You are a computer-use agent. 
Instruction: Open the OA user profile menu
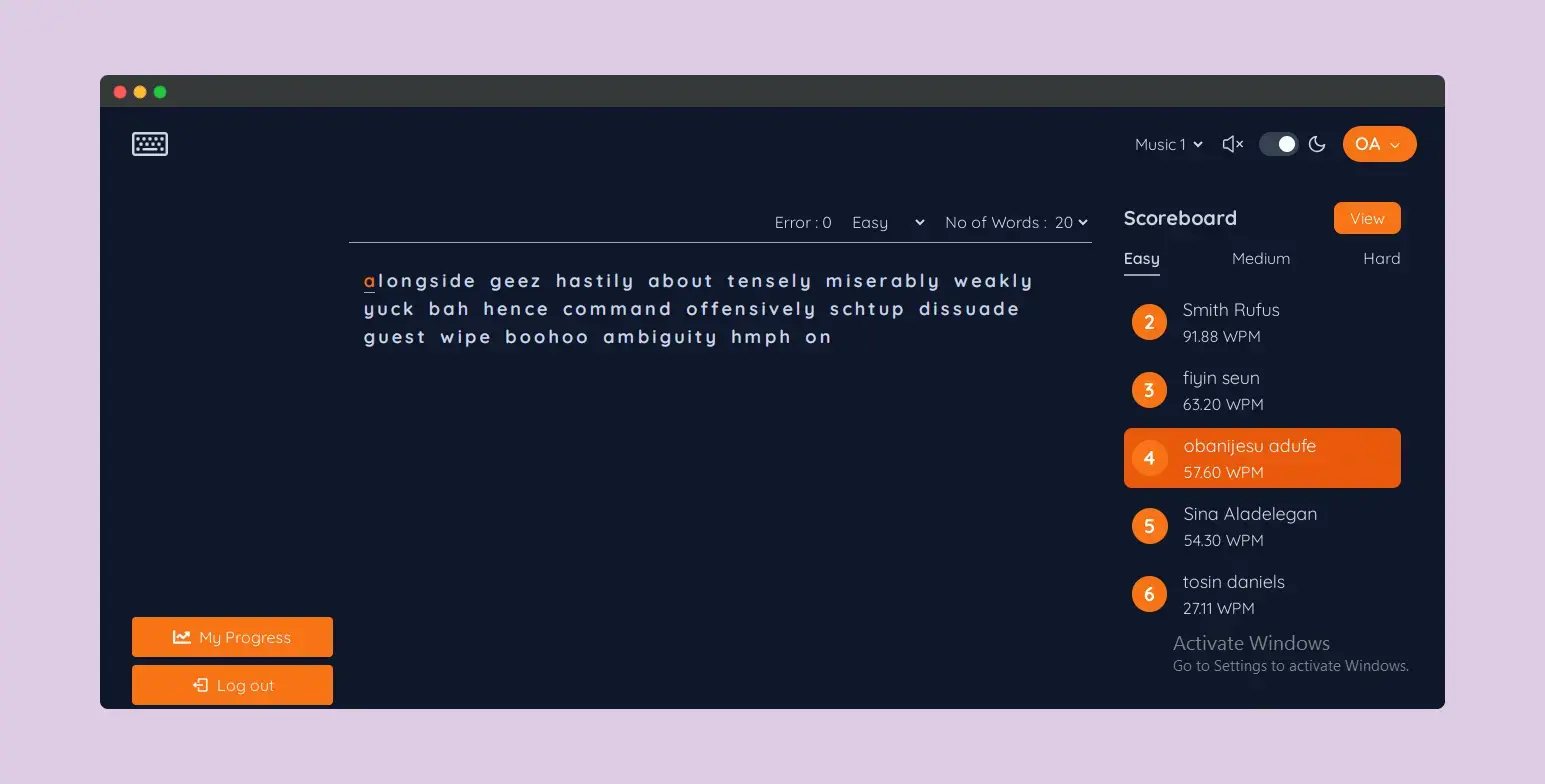tap(1379, 144)
